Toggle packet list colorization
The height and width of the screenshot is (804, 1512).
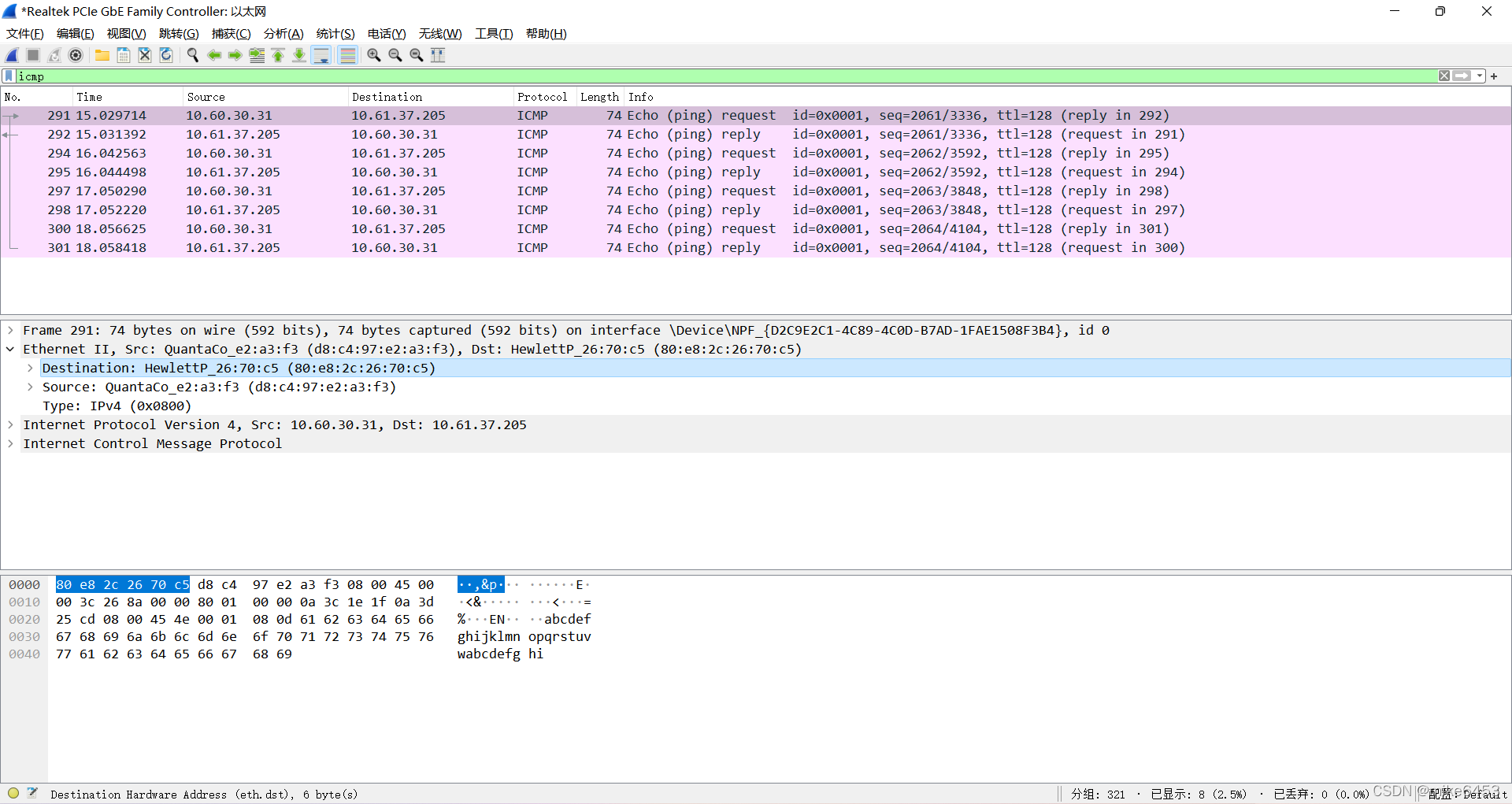(347, 55)
